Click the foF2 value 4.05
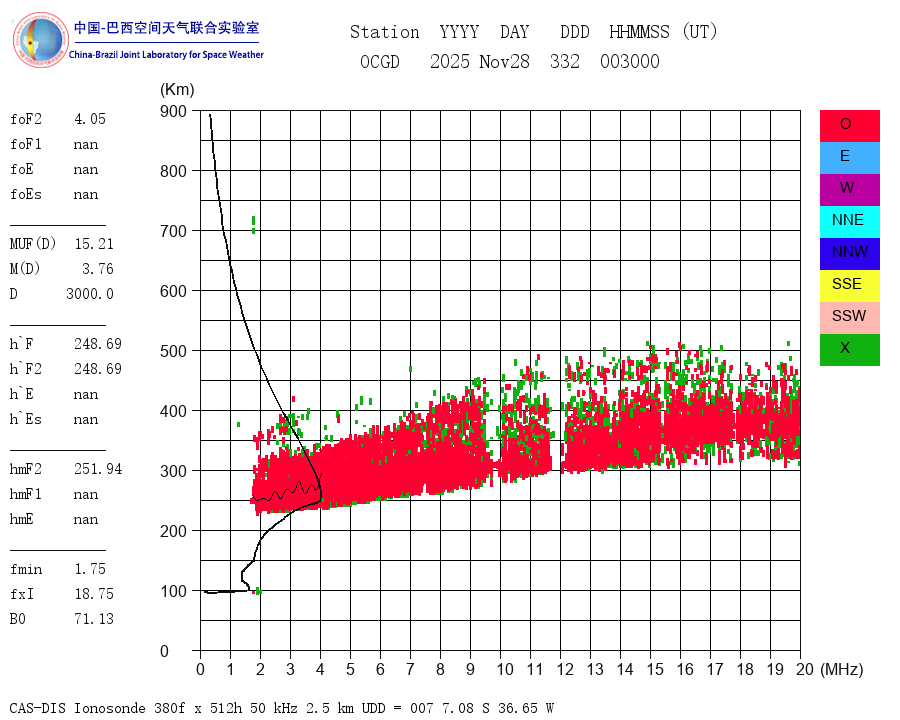900x720 pixels. [90, 119]
